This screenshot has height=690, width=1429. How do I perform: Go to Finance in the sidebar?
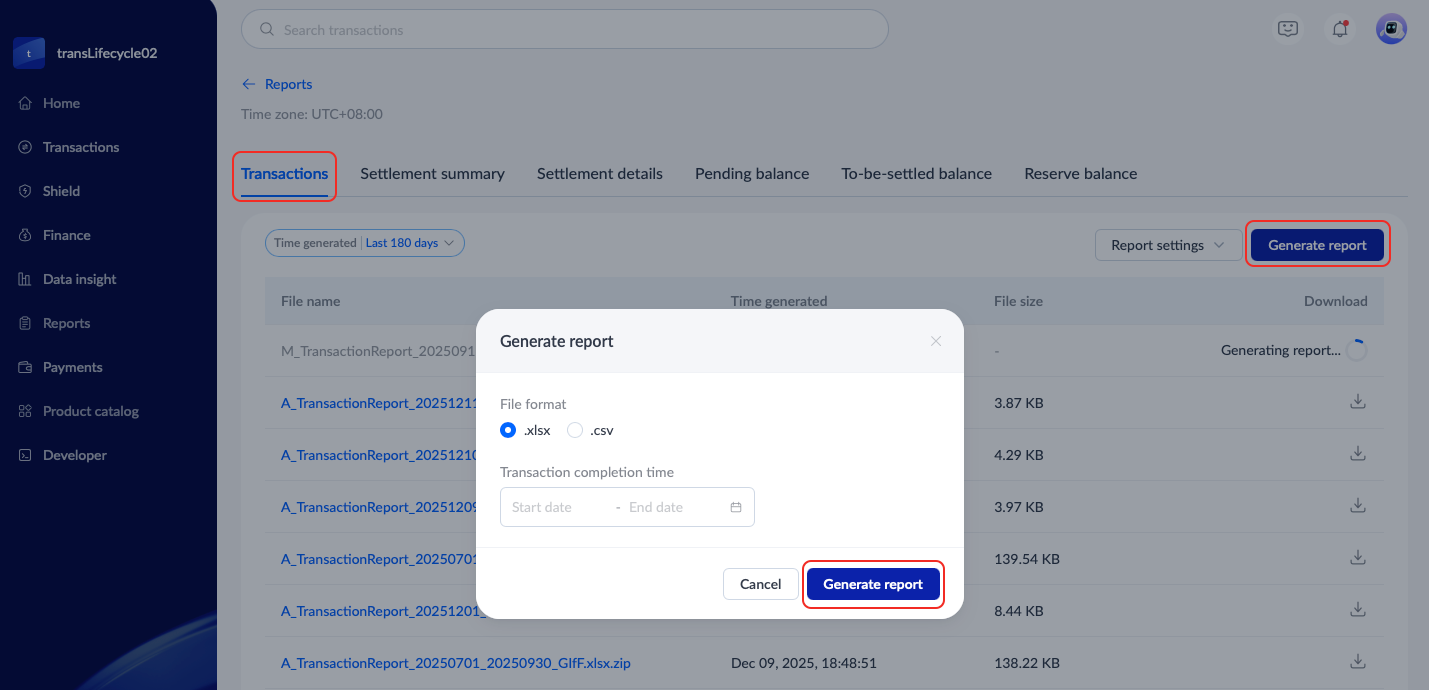[x=66, y=235]
